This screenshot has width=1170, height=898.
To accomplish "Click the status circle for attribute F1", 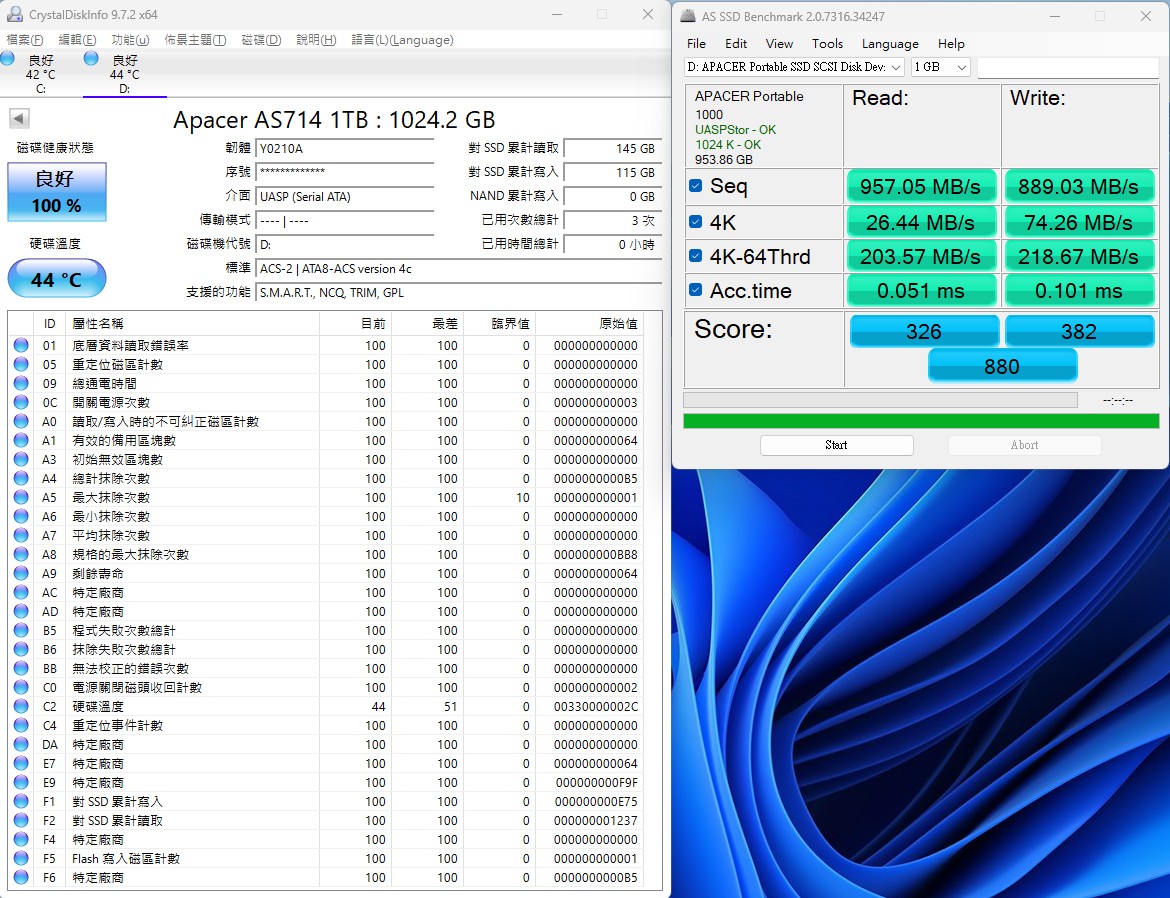I will (21, 801).
